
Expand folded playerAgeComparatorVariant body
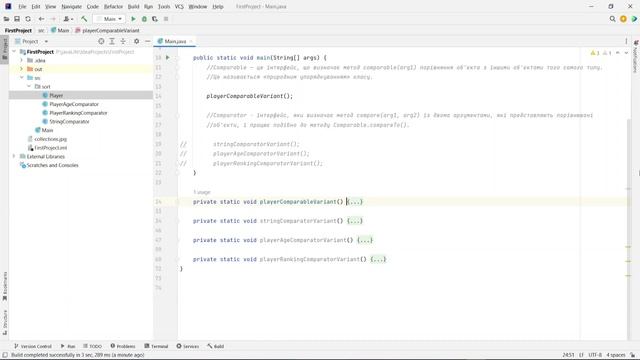(x=365, y=240)
